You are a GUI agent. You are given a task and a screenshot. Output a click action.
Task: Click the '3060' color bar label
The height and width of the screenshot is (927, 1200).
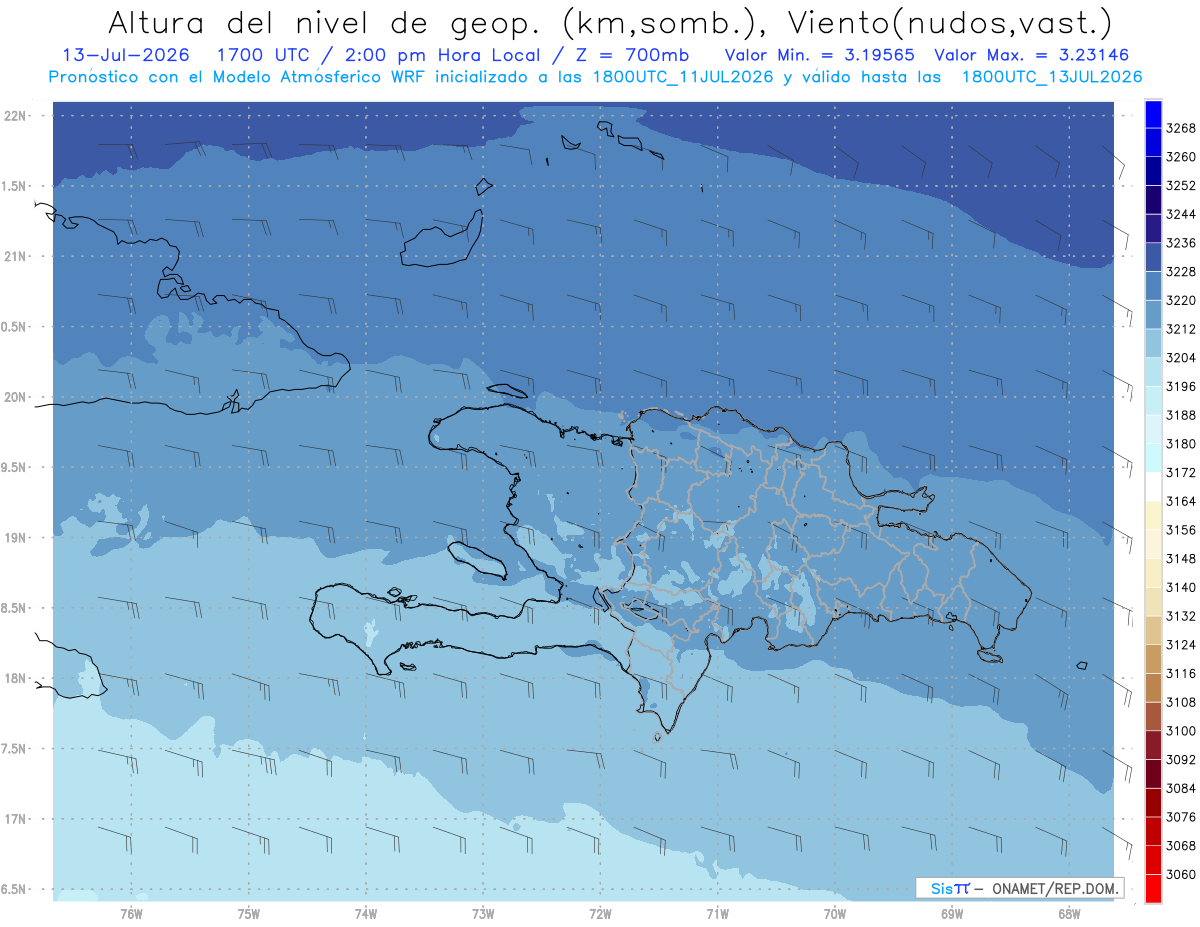pos(1181,874)
